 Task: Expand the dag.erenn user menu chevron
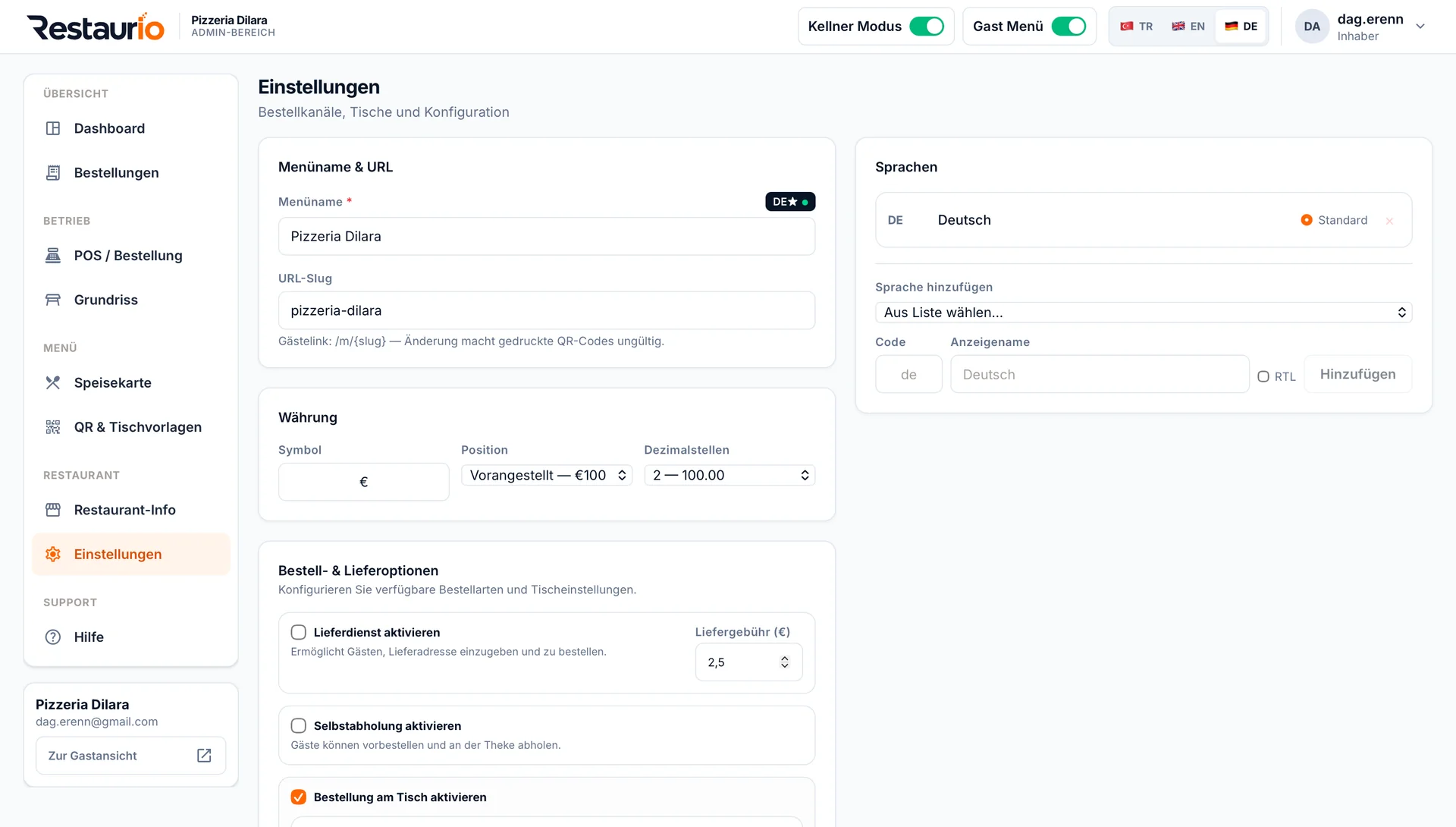coord(1420,27)
